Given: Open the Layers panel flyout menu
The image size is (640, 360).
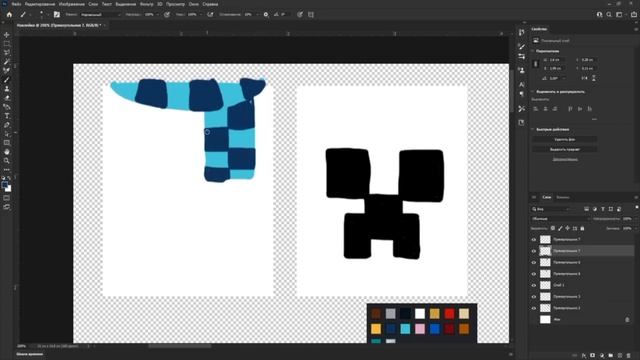Looking at the screenshot, I should [636, 197].
